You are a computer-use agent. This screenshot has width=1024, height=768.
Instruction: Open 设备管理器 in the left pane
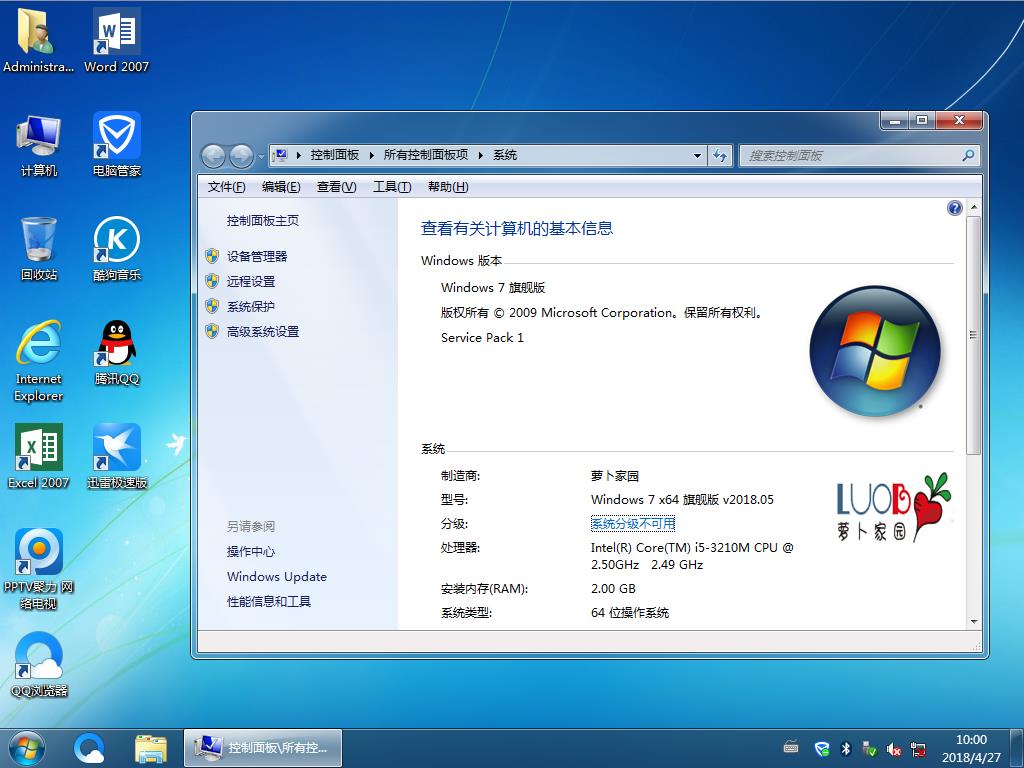pyautogui.click(x=256, y=257)
